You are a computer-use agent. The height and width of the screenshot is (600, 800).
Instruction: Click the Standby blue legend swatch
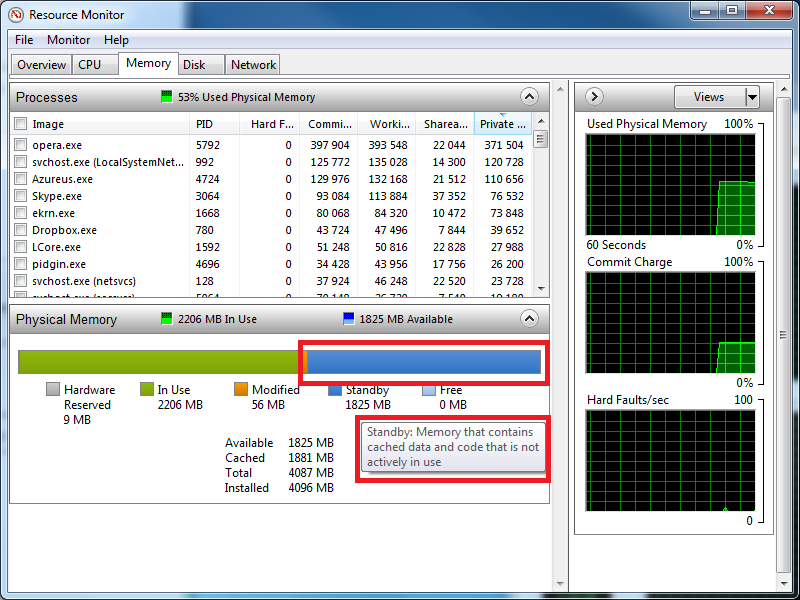(x=335, y=389)
